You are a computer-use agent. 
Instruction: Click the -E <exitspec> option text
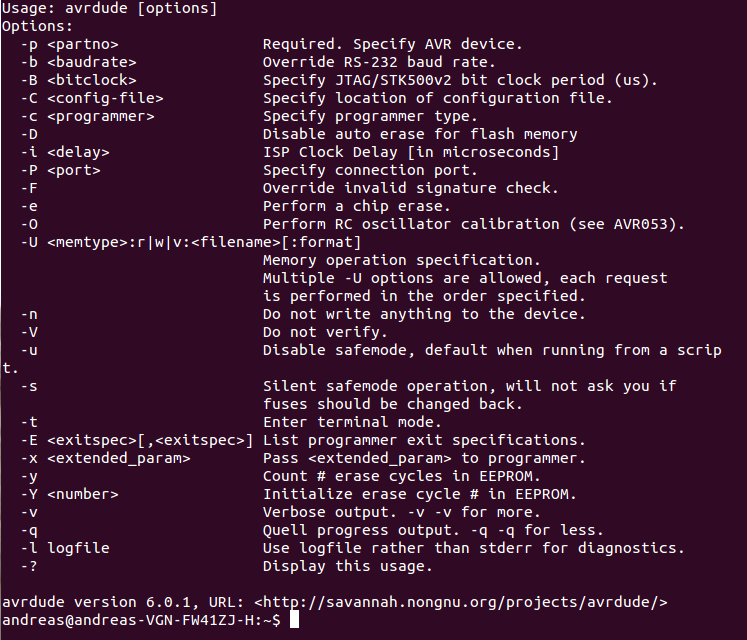(x=136, y=440)
